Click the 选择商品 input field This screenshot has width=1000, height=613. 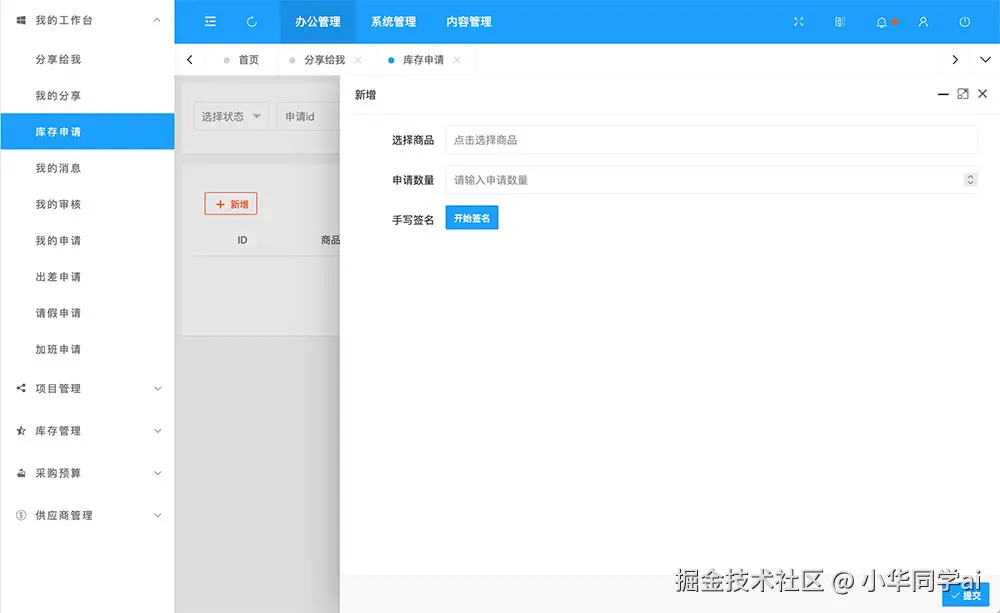(711, 140)
